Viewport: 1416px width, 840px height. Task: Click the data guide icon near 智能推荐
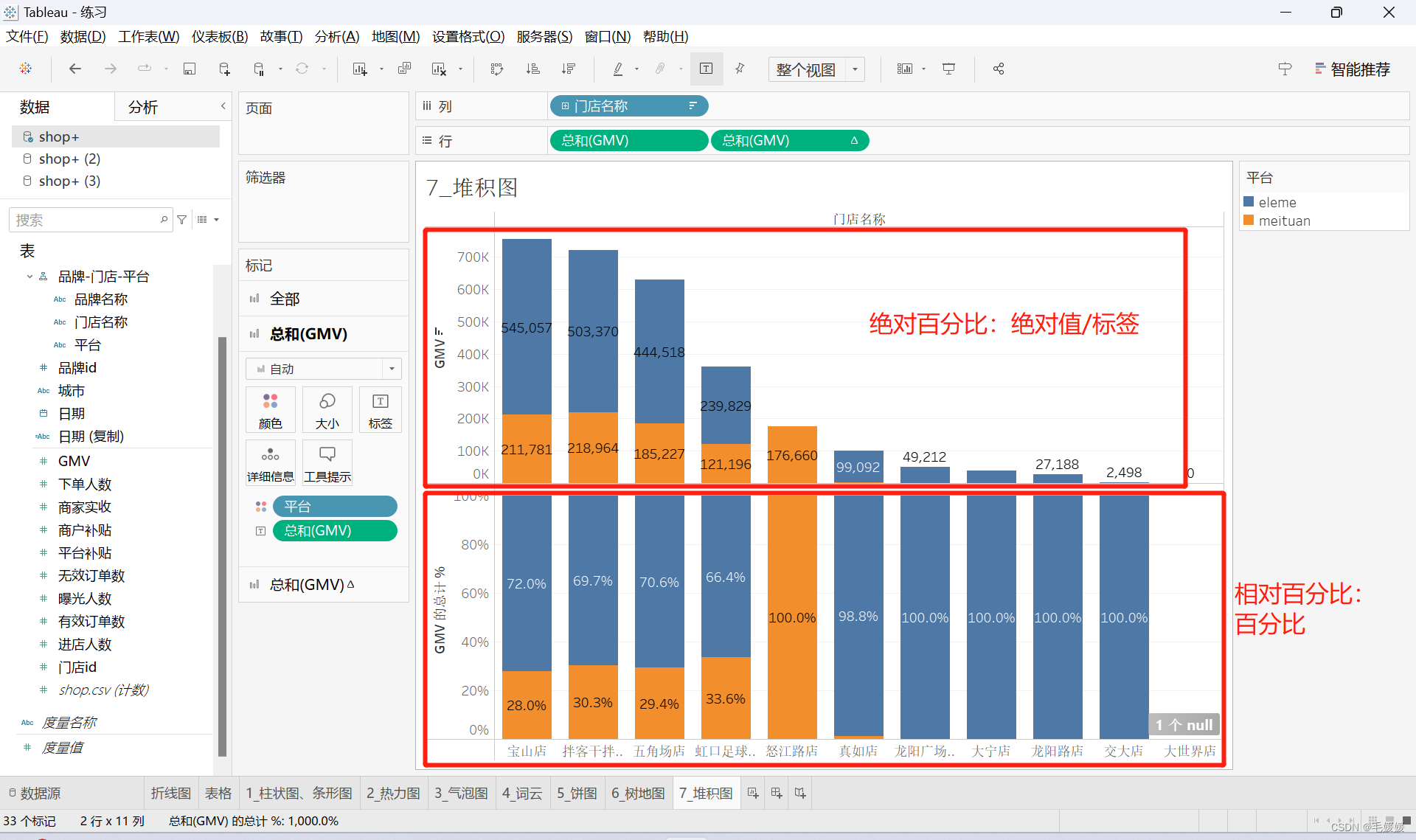(1285, 69)
